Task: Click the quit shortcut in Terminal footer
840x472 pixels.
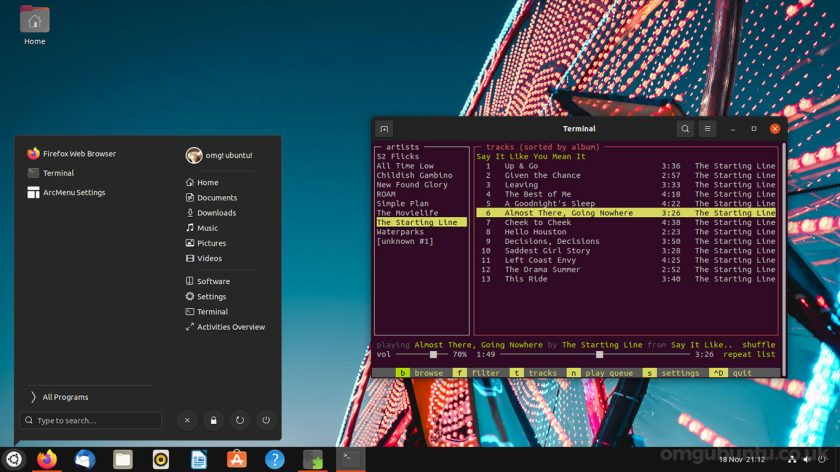Action: pos(730,373)
